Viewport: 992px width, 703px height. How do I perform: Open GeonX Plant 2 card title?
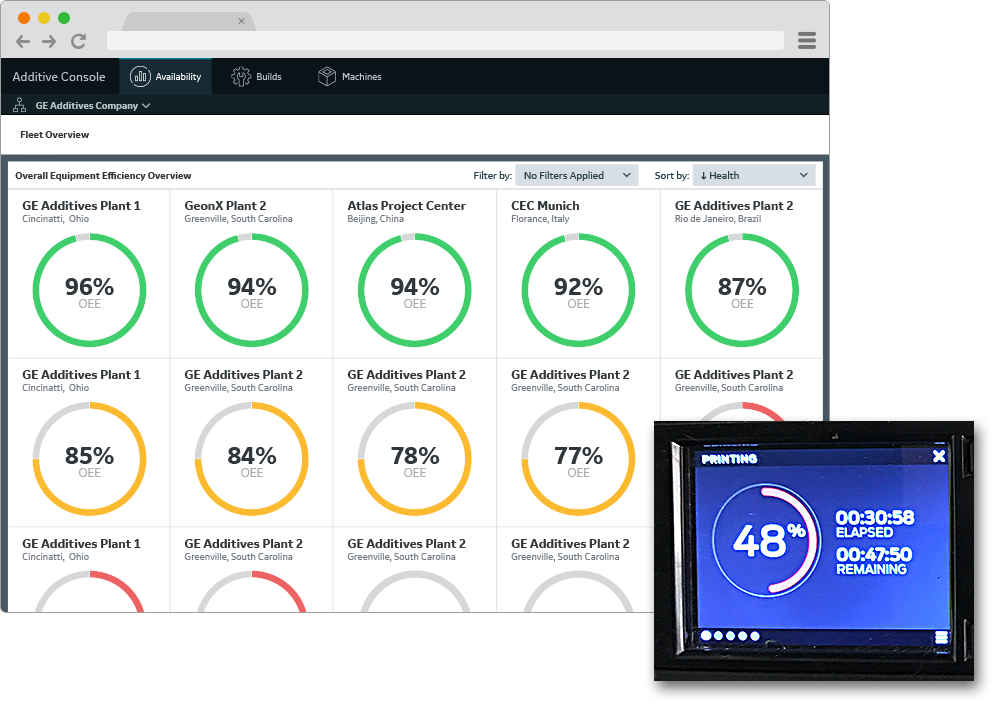[225, 206]
